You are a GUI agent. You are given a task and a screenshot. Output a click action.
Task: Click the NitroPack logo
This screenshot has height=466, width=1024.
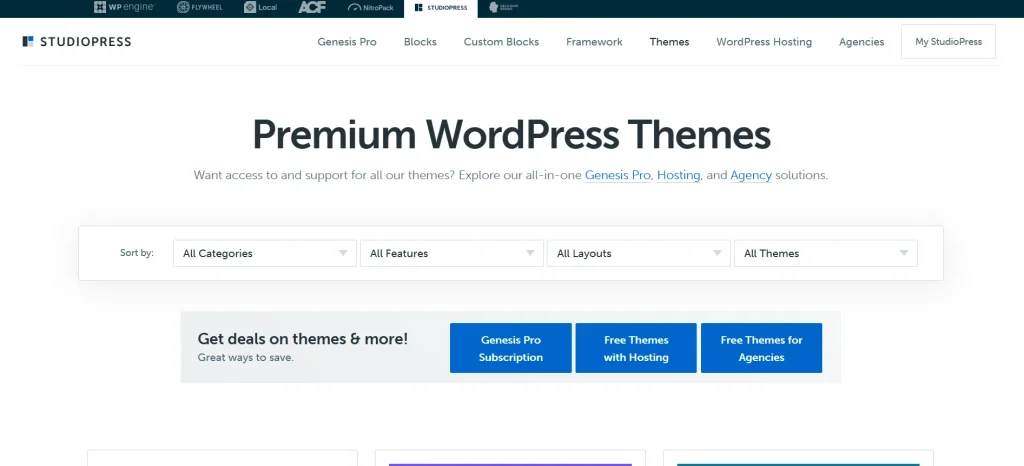[x=371, y=8]
